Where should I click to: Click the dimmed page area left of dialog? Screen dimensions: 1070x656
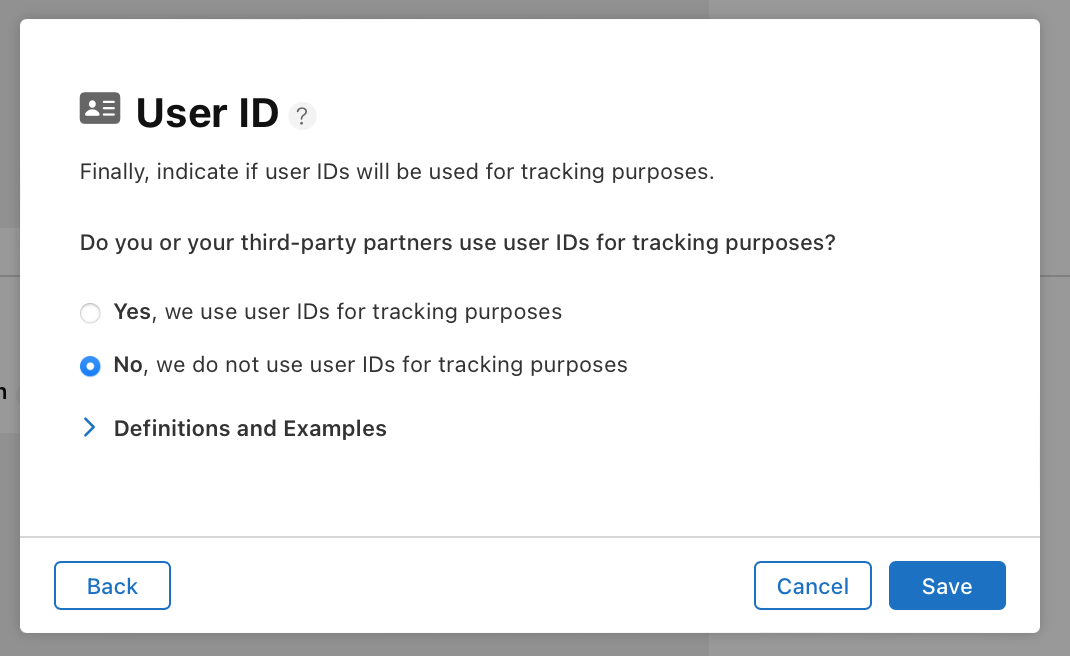(x=10, y=328)
